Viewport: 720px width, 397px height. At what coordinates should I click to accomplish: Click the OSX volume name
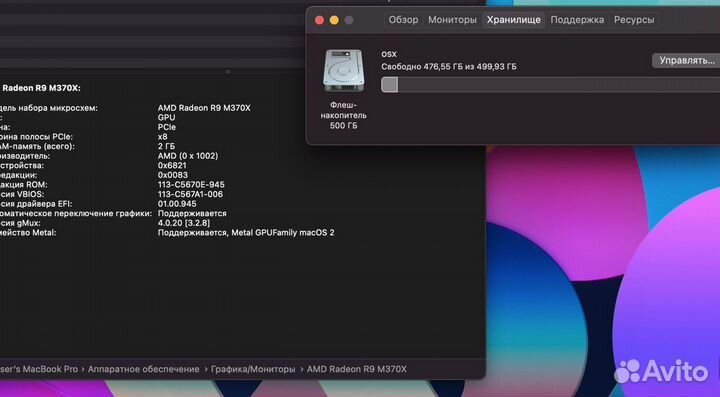coord(389,54)
